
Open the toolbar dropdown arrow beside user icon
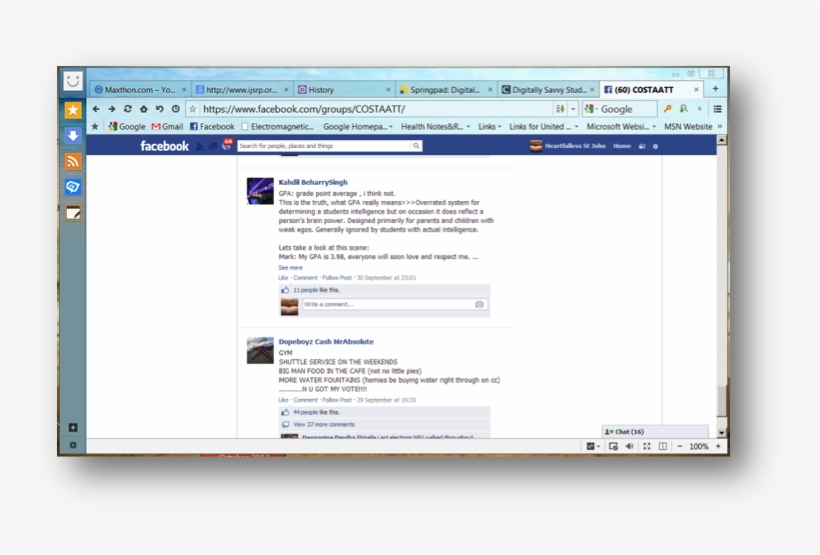tap(699, 109)
